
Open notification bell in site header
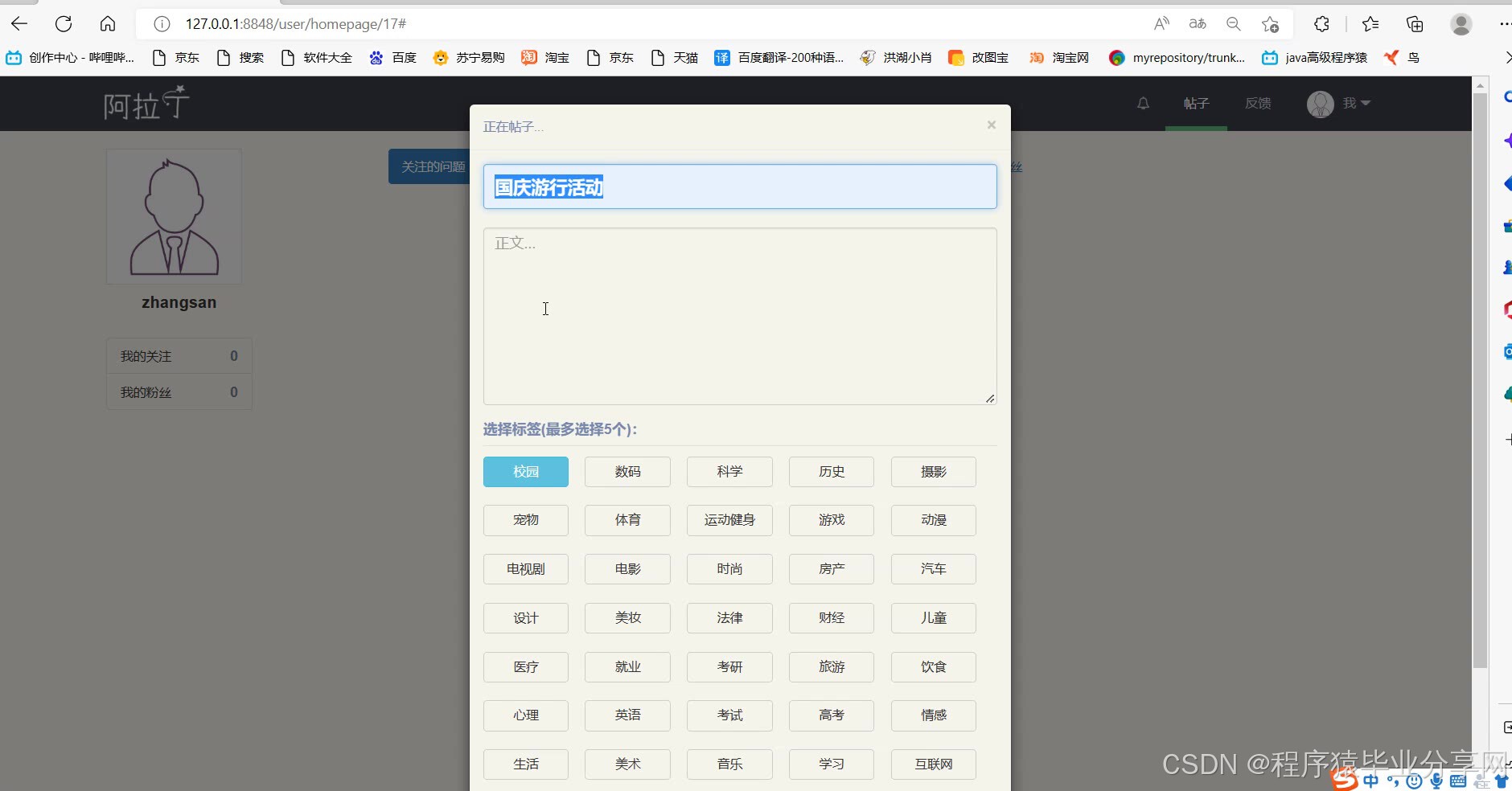[1143, 103]
